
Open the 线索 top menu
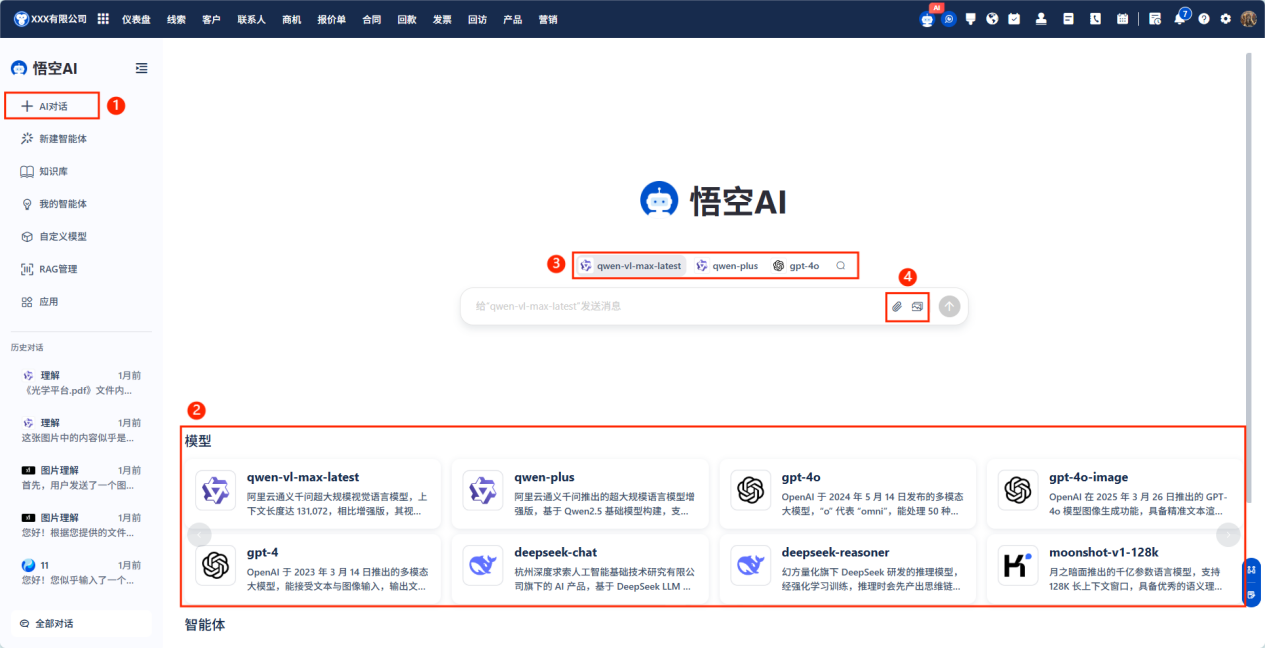pyautogui.click(x=176, y=19)
